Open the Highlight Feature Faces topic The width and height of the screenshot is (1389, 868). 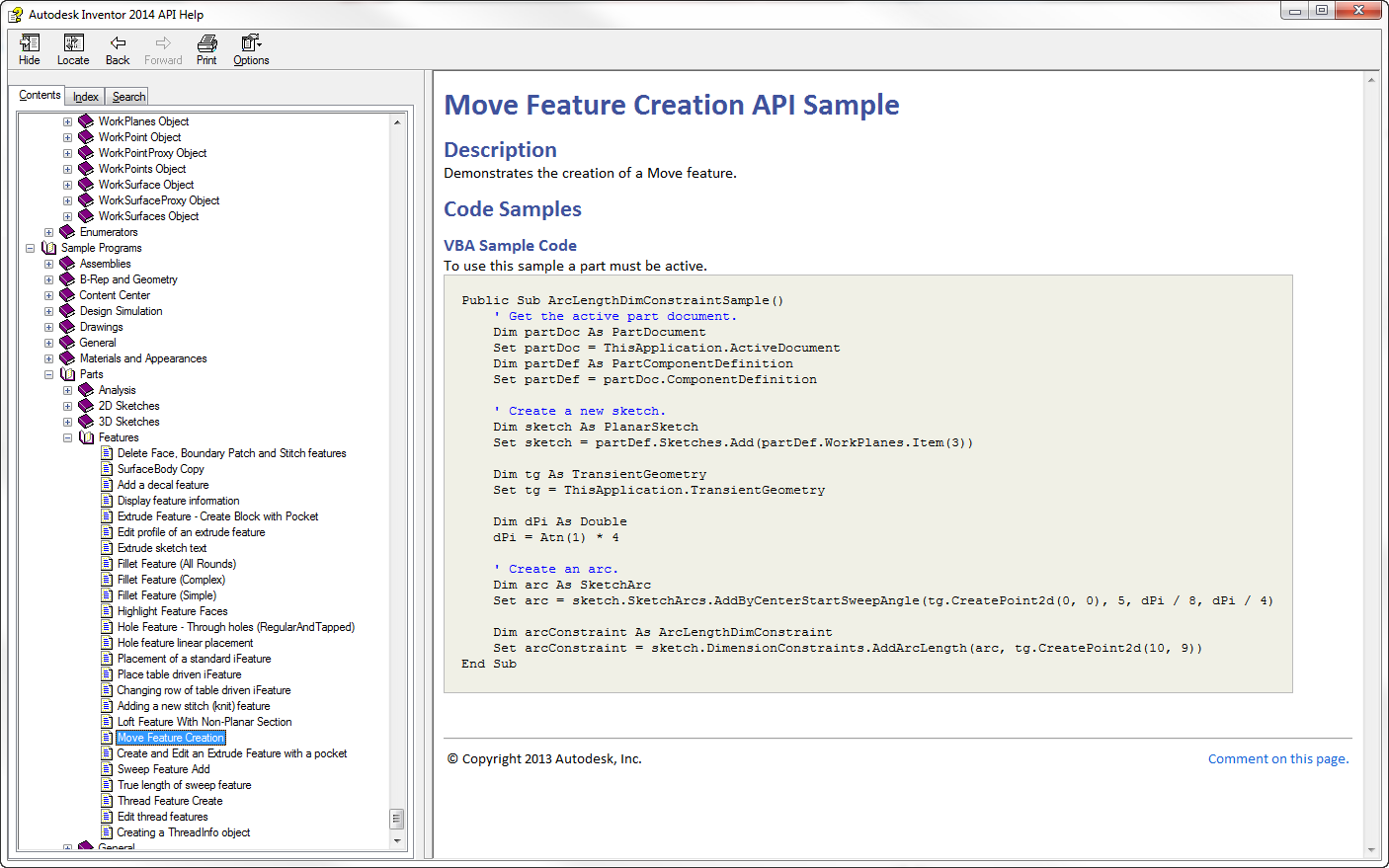point(173,611)
